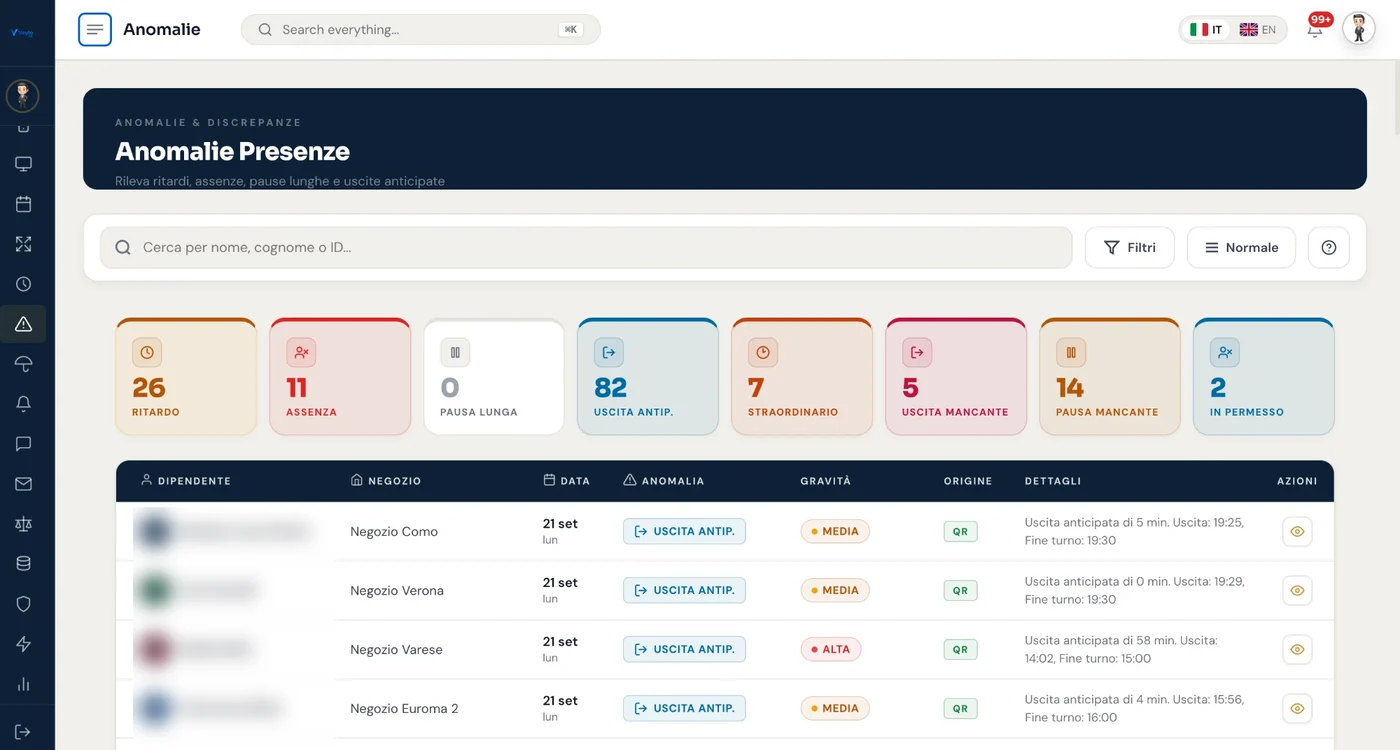Click the ALTA severity badge in Varese row

(831, 650)
